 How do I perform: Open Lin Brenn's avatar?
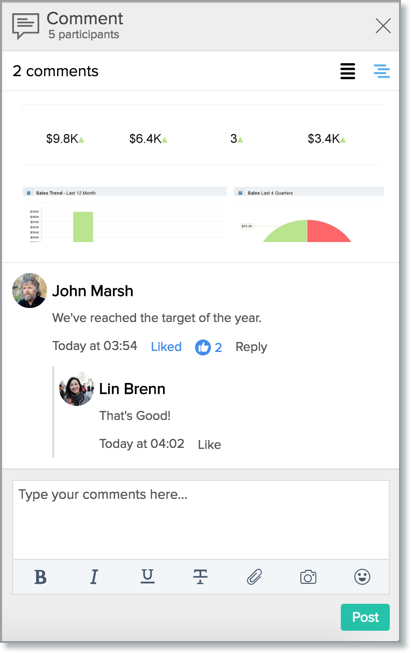[76, 389]
